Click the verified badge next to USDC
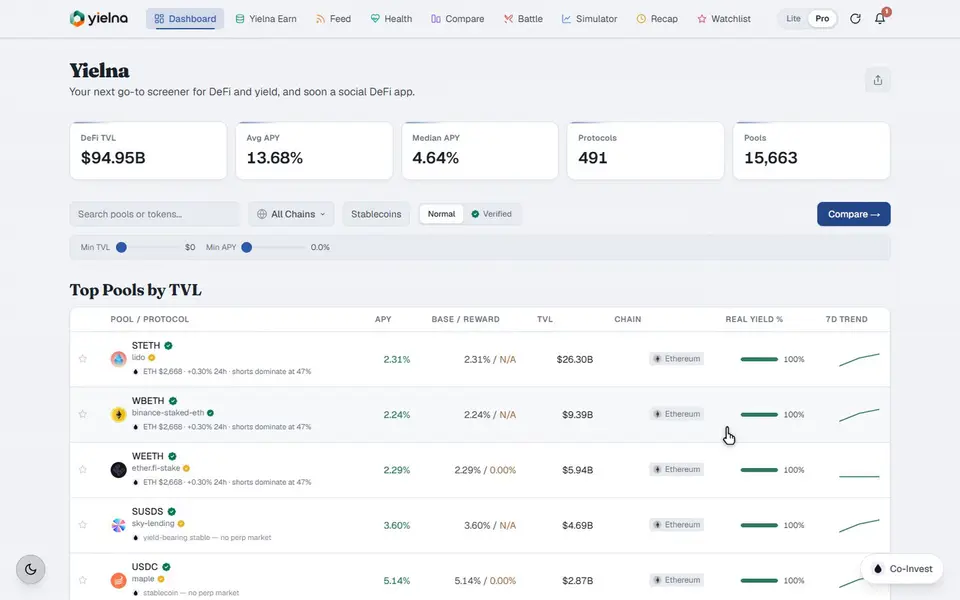Viewport: 960px width, 600px height. tap(167, 567)
